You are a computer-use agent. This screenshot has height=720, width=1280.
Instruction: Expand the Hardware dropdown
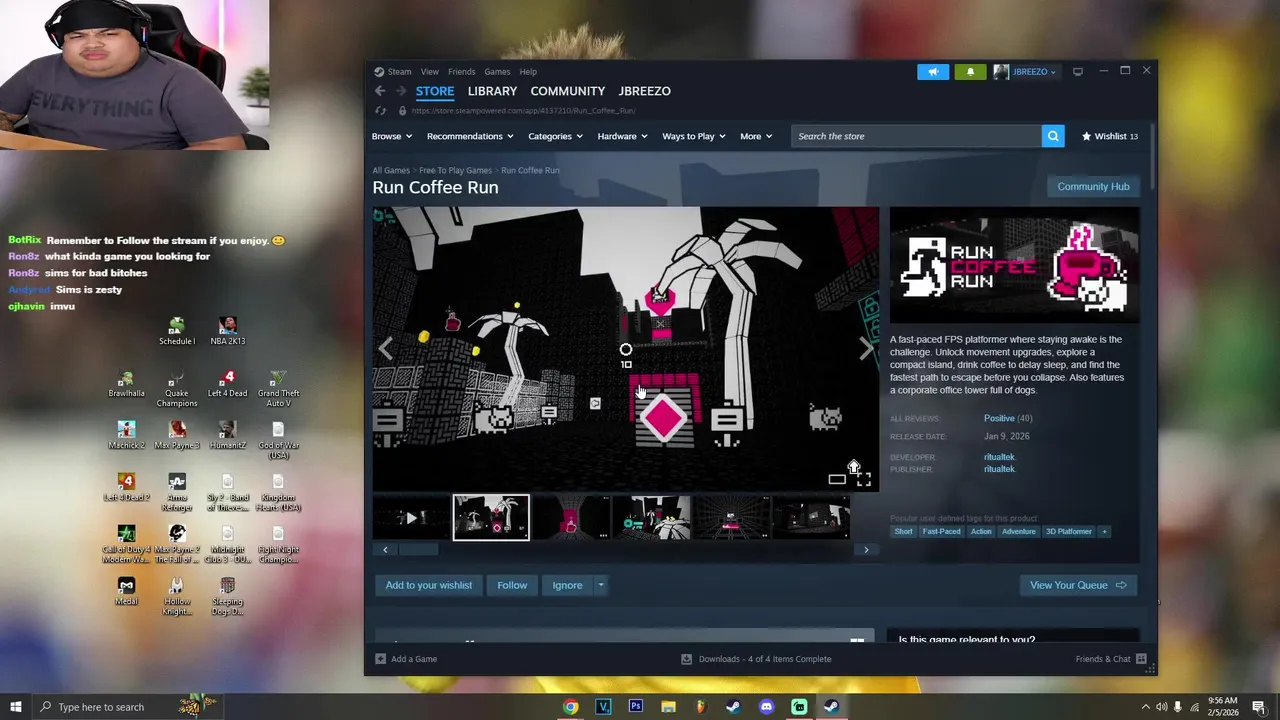tap(622, 136)
